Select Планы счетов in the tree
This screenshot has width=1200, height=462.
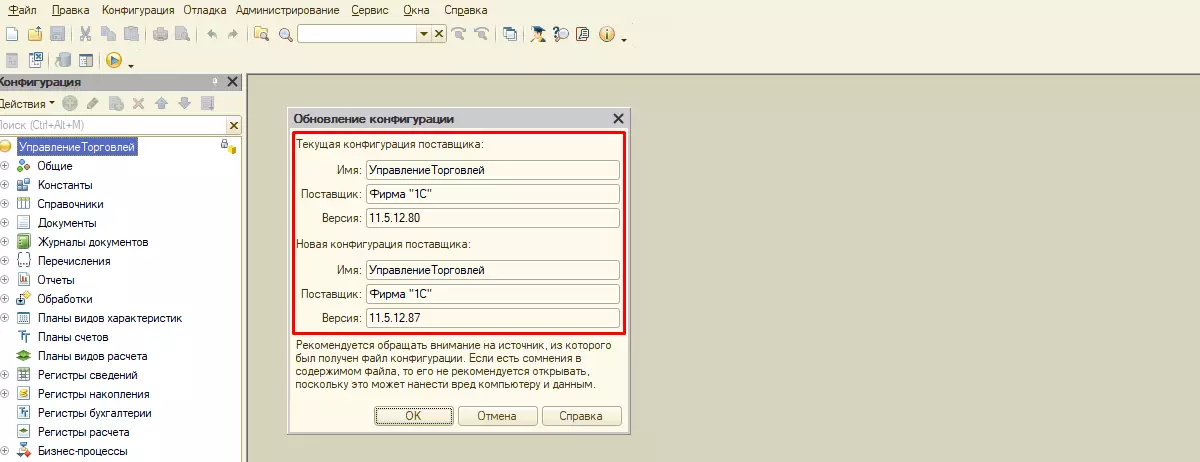(72, 337)
